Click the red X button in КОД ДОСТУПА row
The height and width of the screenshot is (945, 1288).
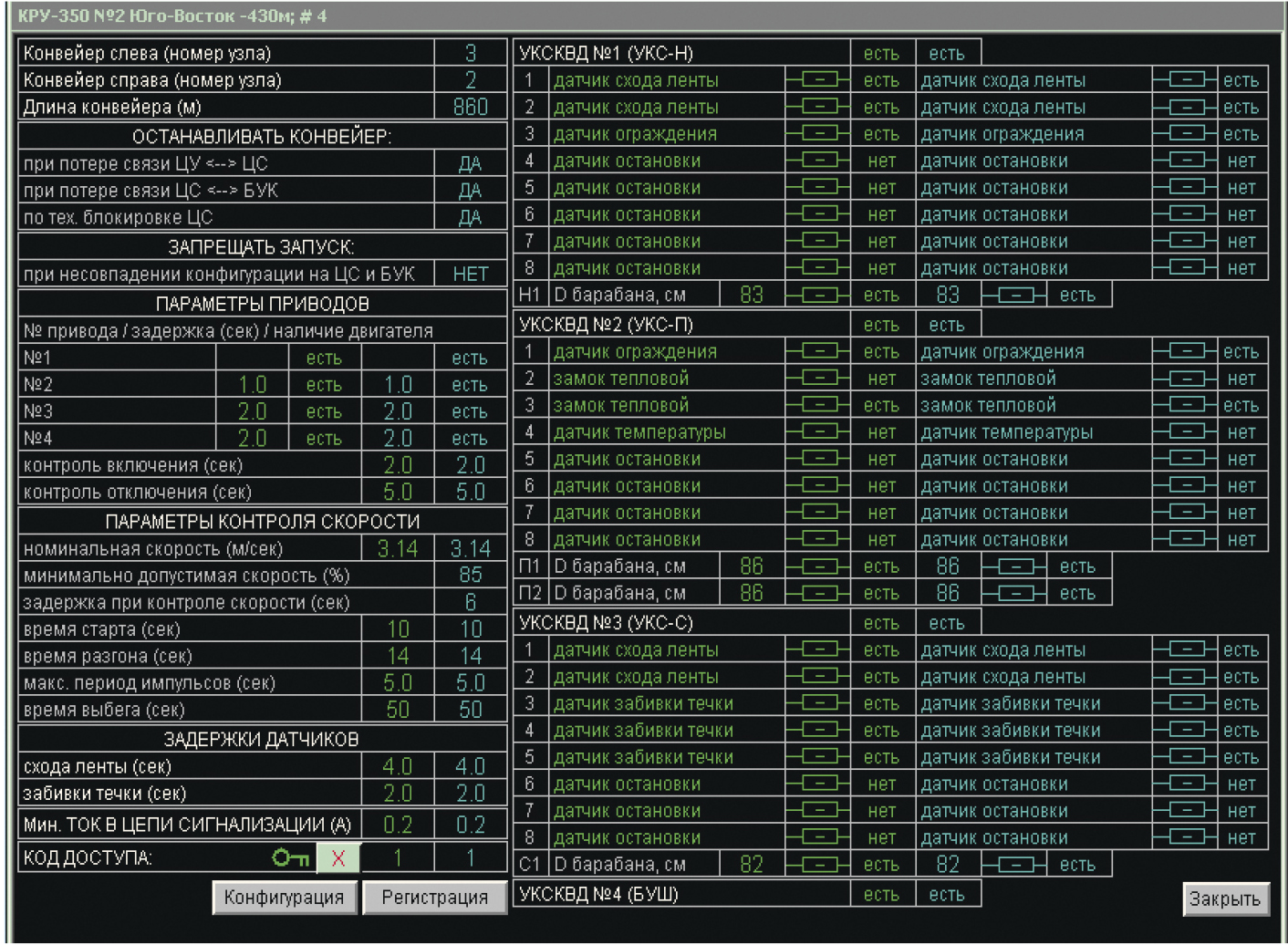click(x=338, y=857)
